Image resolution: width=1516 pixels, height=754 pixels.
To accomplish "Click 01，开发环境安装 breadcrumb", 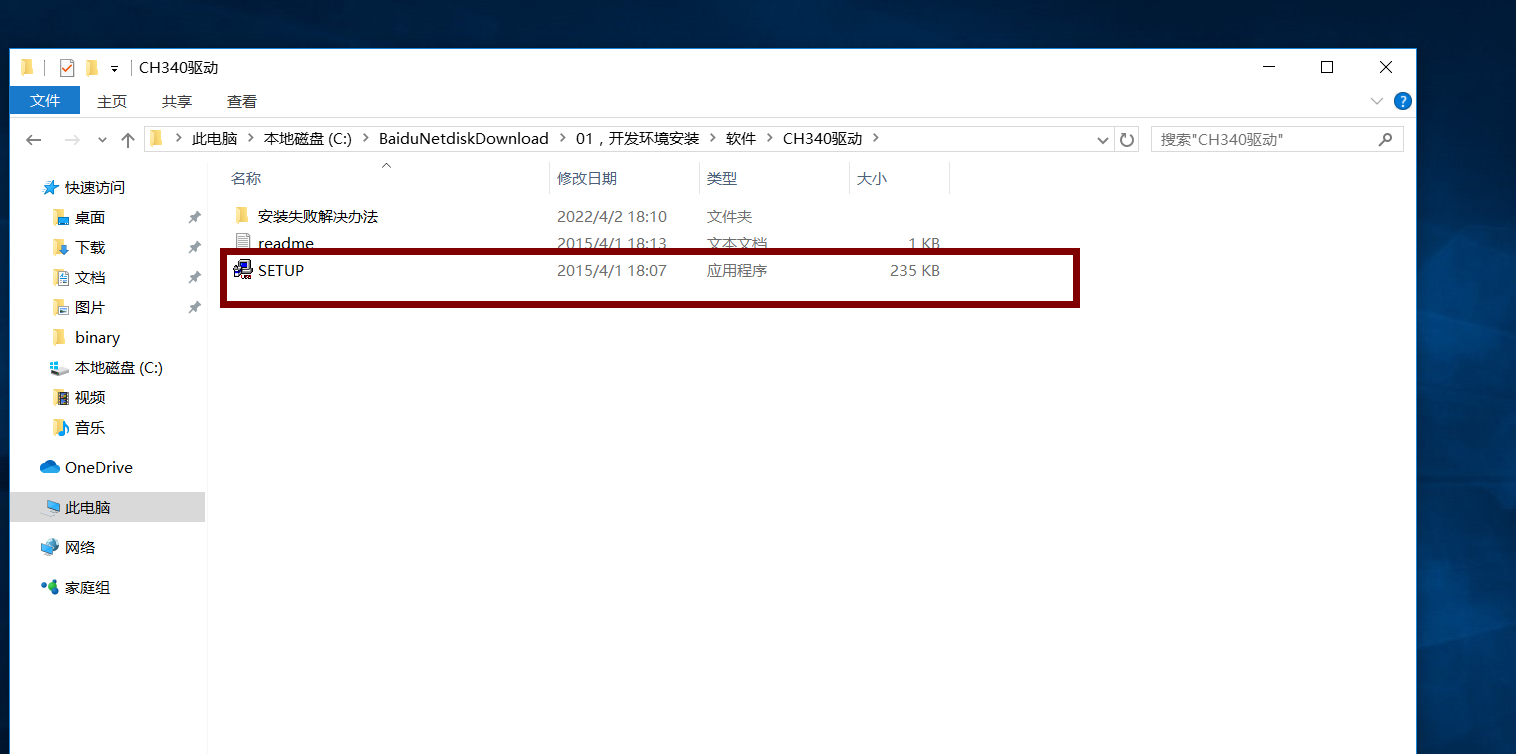I will [638, 139].
